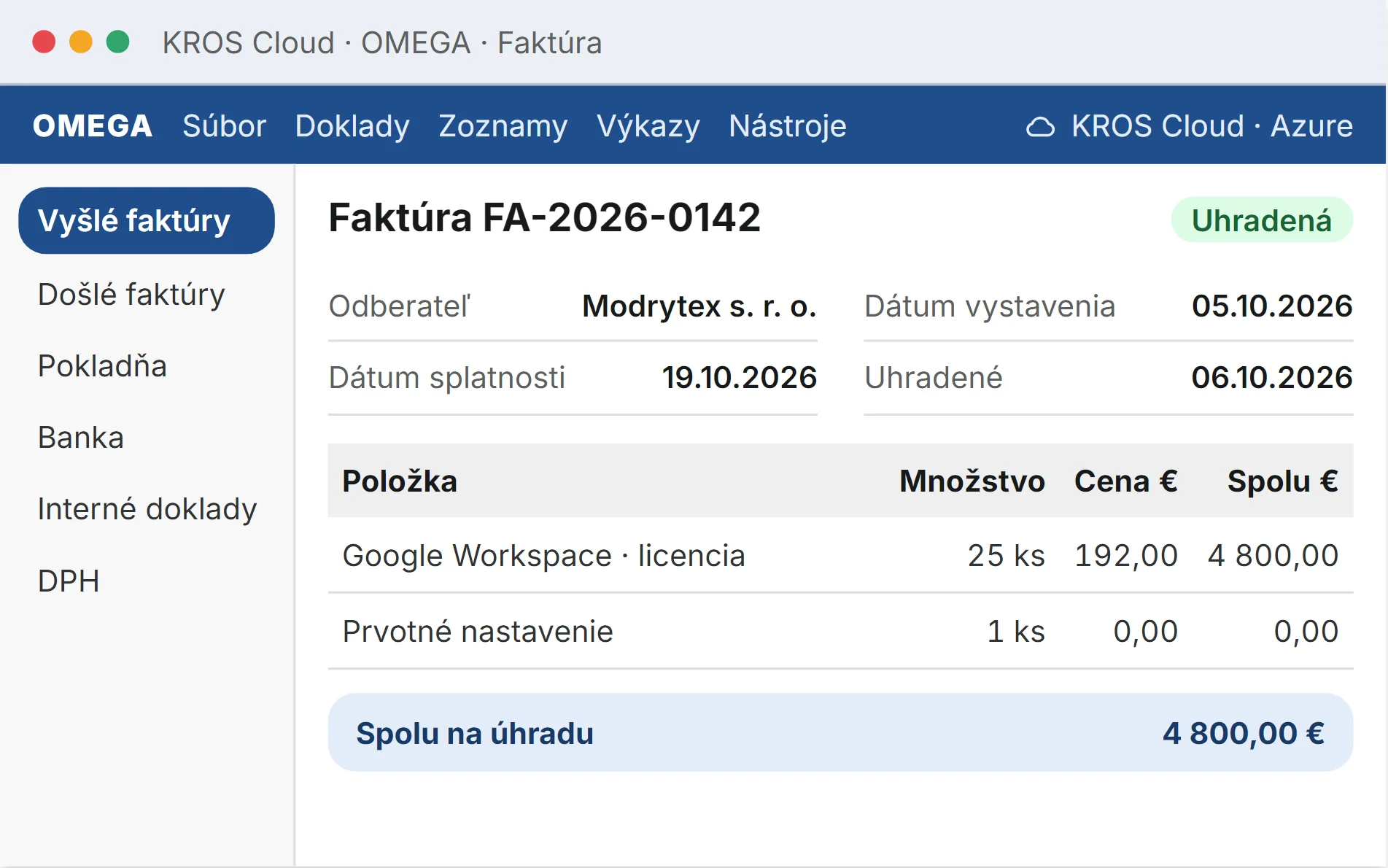This screenshot has width=1388, height=868.
Task: Select the Google Workspace · licencia row item
Action: point(543,556)
